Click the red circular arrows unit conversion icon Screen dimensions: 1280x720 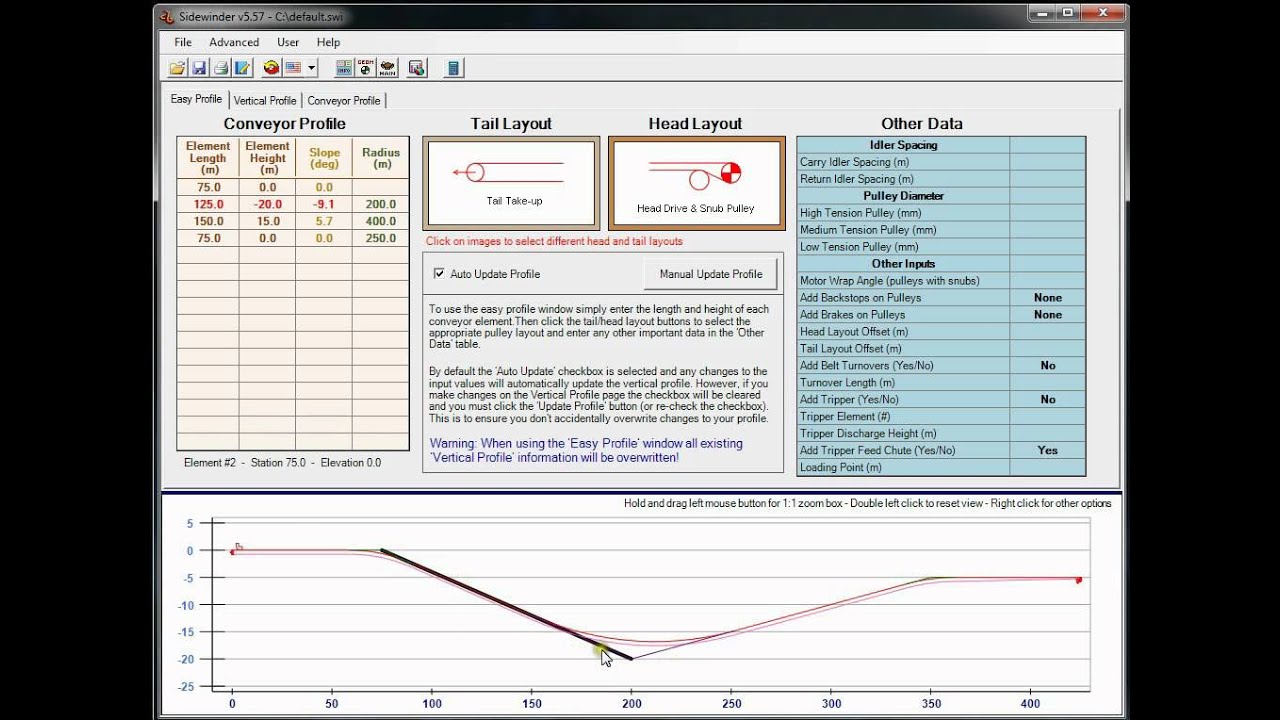[271, 68]
